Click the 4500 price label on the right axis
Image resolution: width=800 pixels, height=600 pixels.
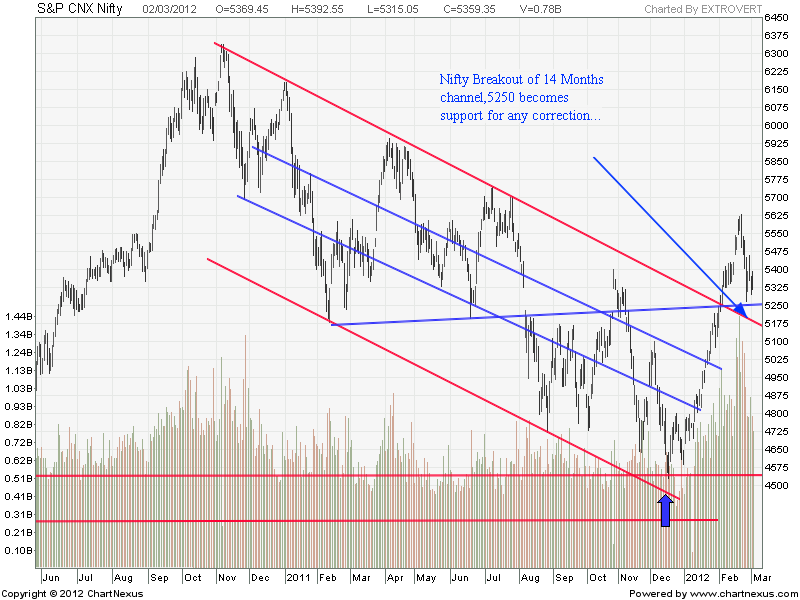[x=775, y=486]
